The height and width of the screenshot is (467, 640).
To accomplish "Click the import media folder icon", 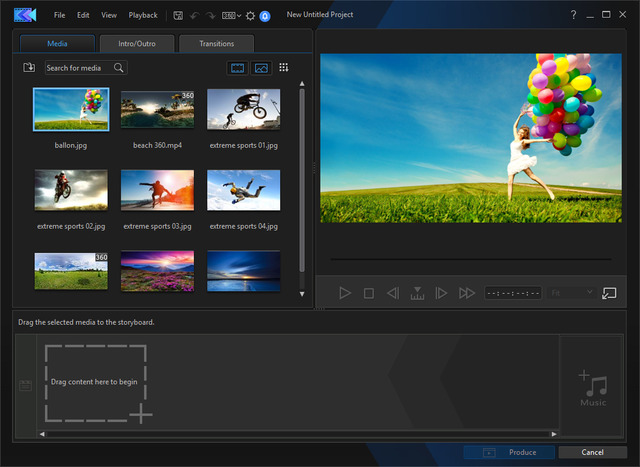I will pyautogui.click(x=29, y=68).
